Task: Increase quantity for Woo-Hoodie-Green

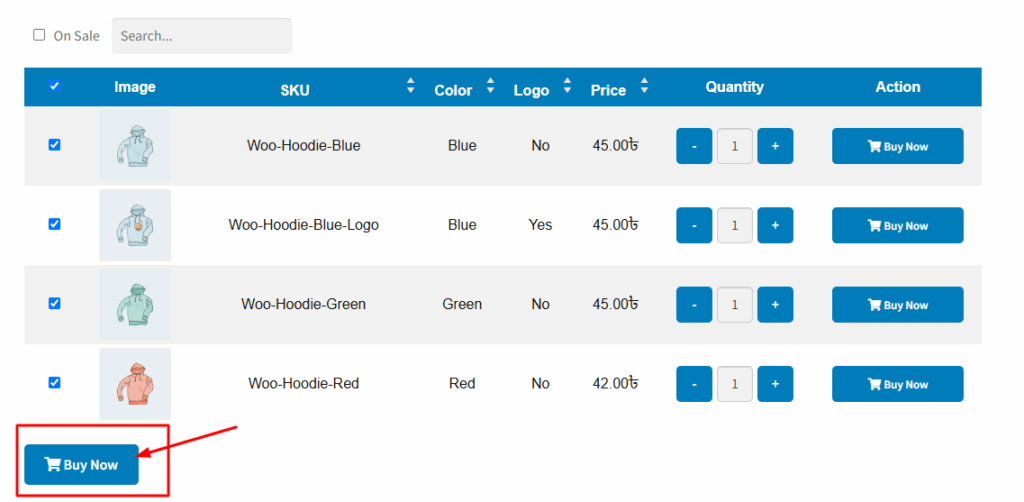Action: click(775, 305)
